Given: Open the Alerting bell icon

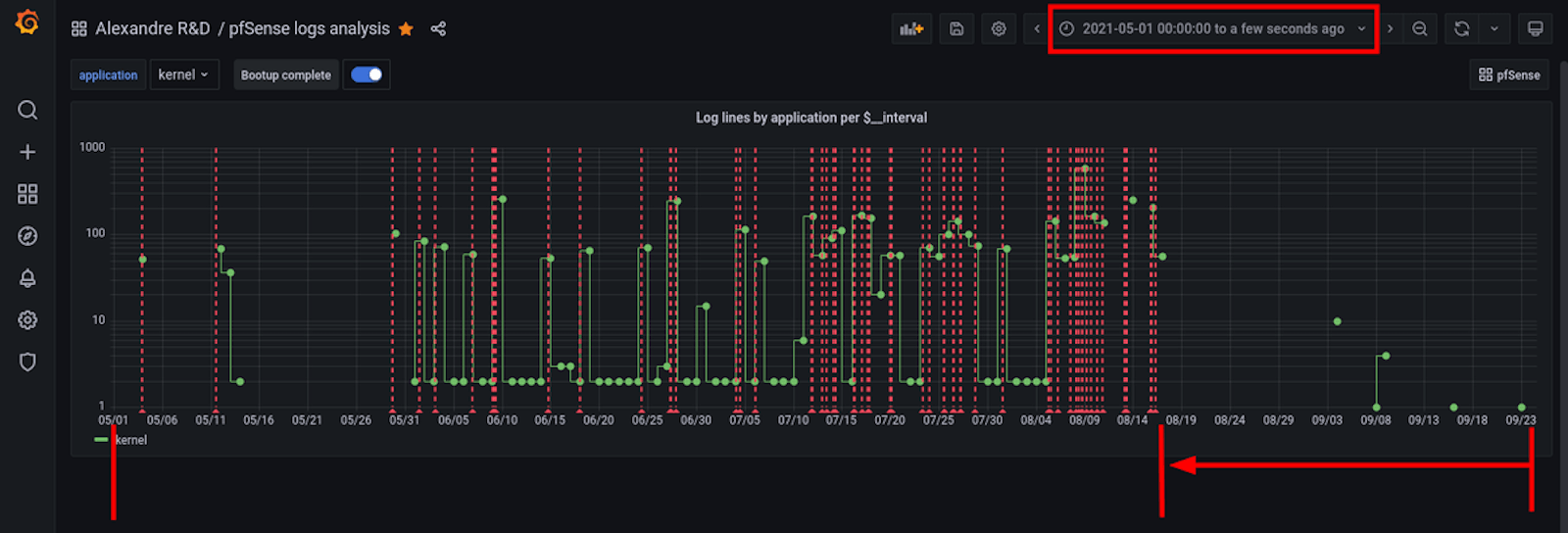Looking at the screenshot, I should (27, 278).
